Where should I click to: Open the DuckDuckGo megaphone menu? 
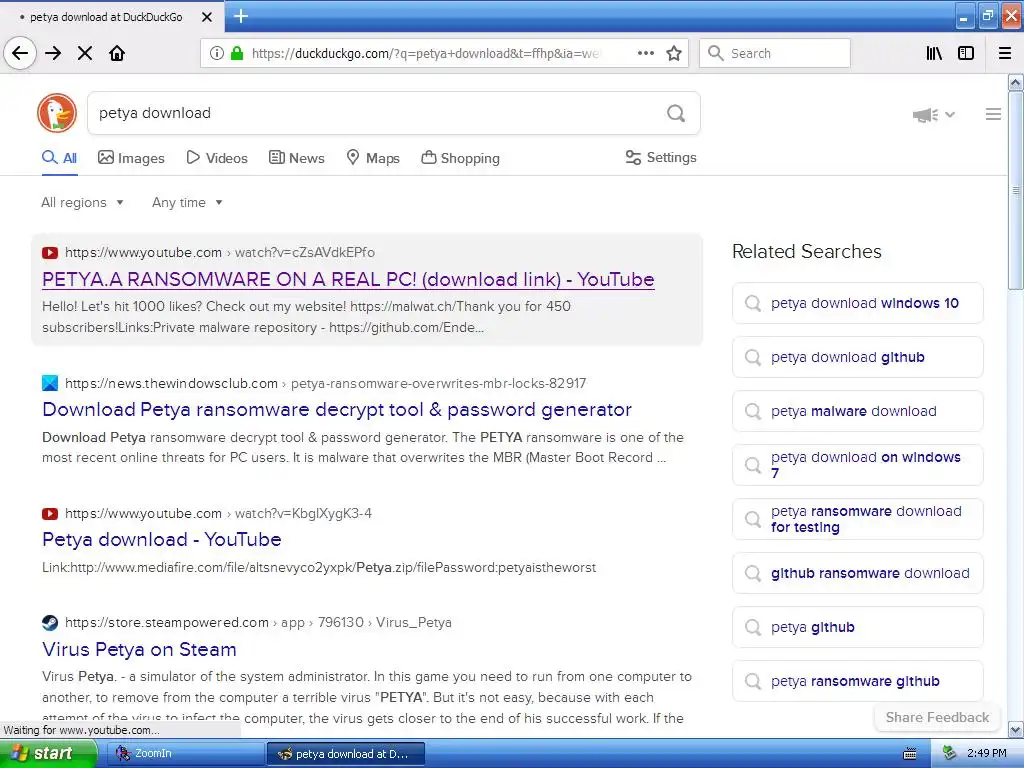[934, 115]
